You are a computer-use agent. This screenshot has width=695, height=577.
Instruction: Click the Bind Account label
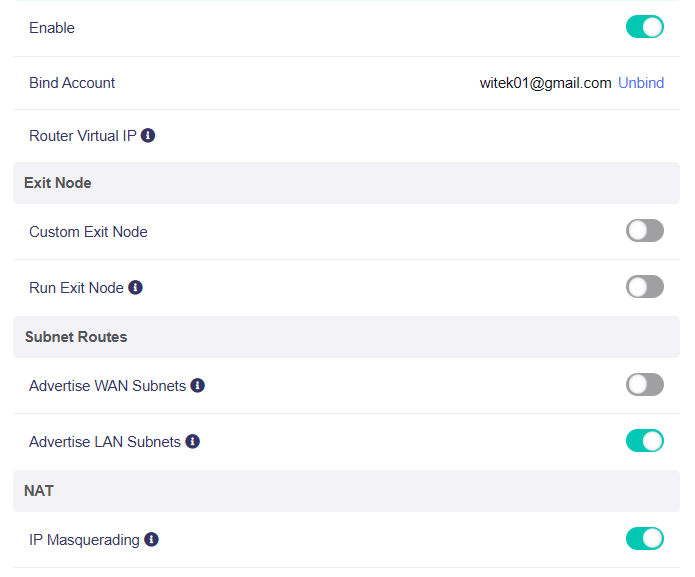(x=72, y=83)
